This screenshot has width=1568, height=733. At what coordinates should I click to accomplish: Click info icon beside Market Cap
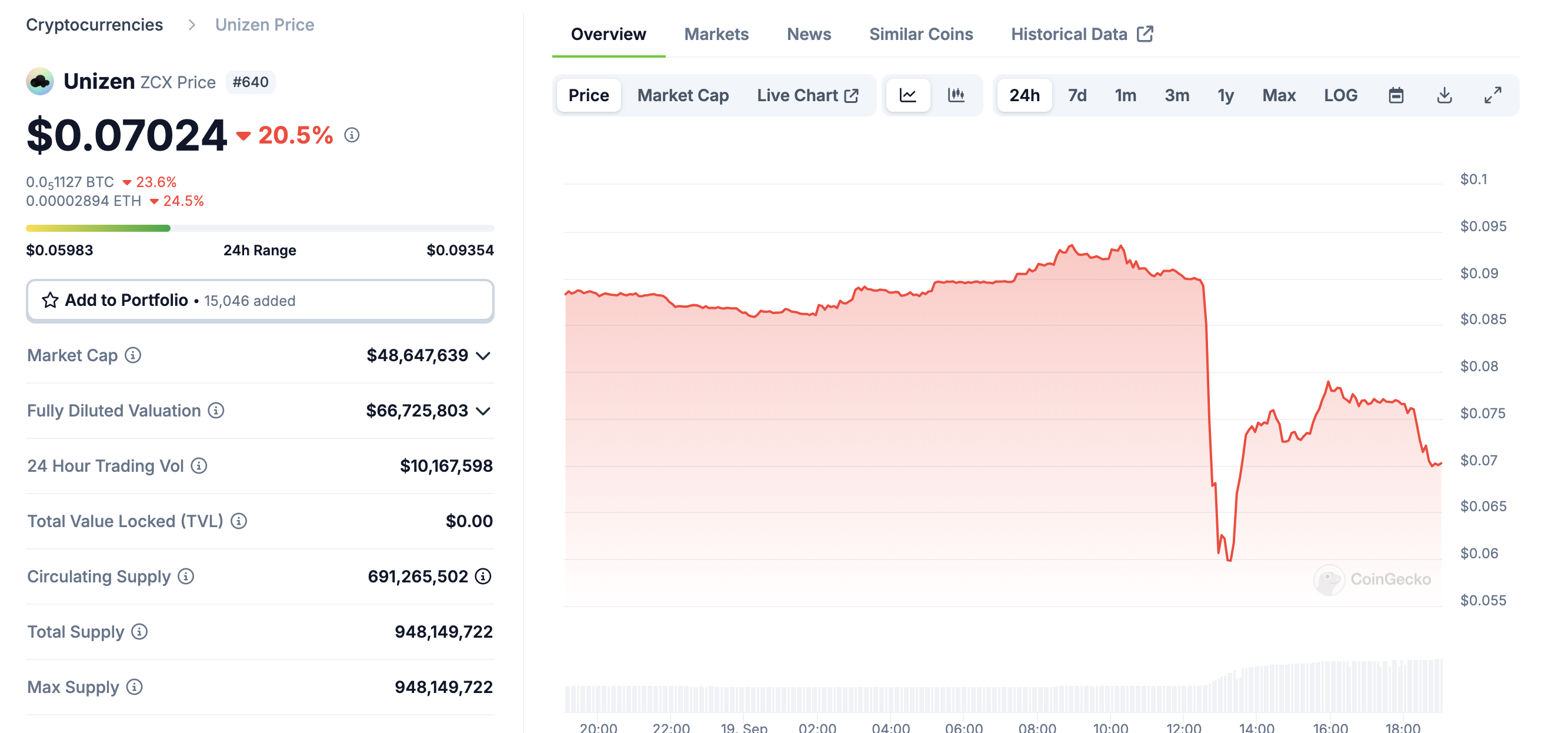(x=133, y=355)
